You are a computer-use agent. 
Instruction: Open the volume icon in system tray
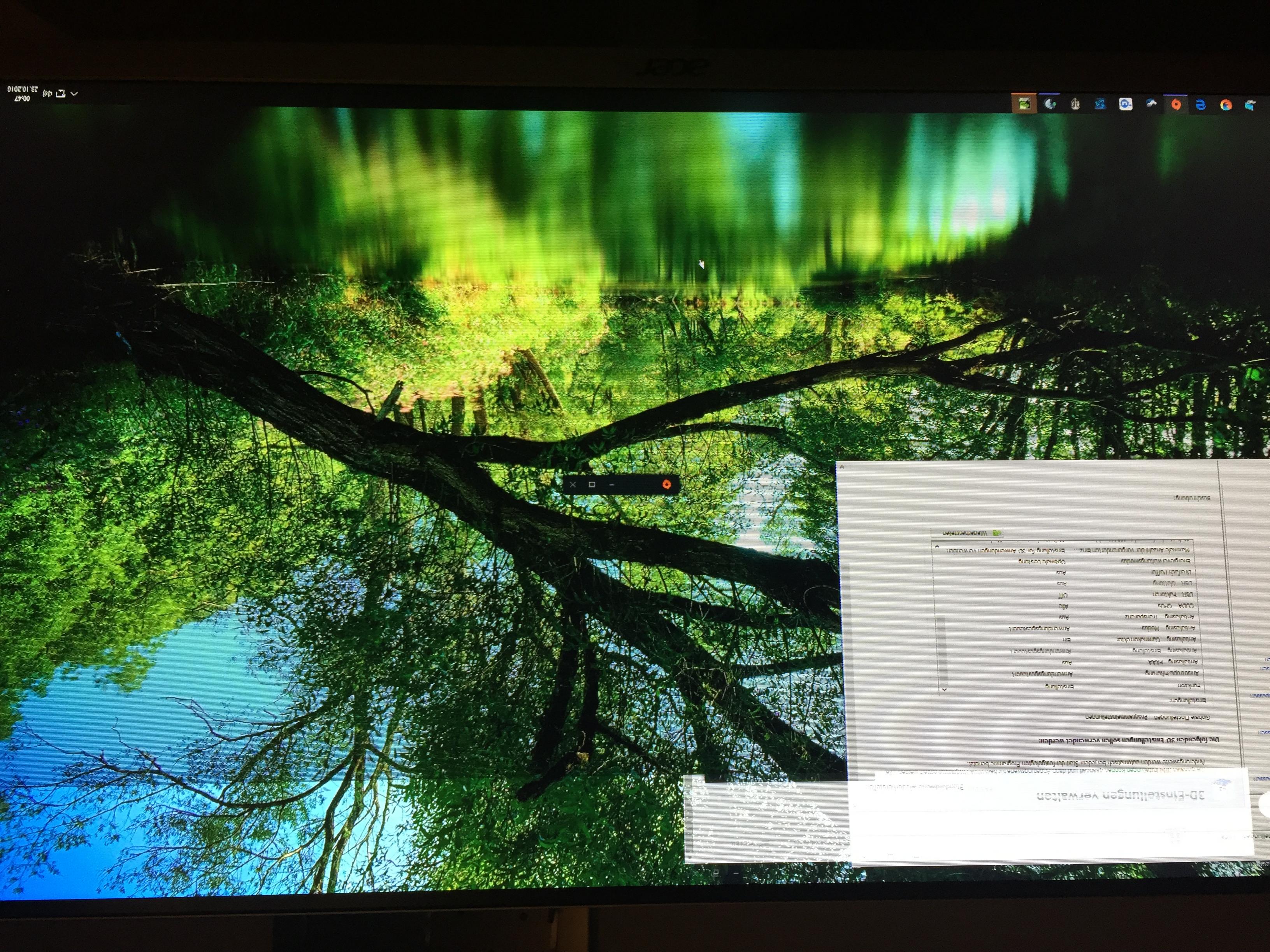tap(47, 93)
